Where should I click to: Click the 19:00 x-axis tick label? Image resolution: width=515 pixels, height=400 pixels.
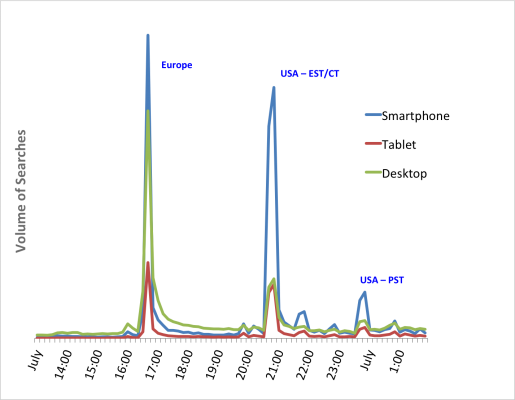click(215, 364)
